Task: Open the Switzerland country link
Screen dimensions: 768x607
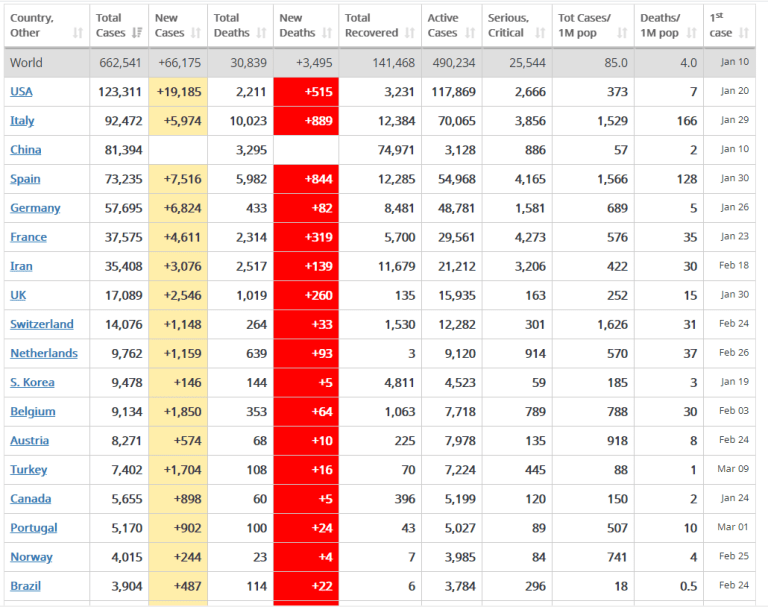Action: (x=42, y=324)
